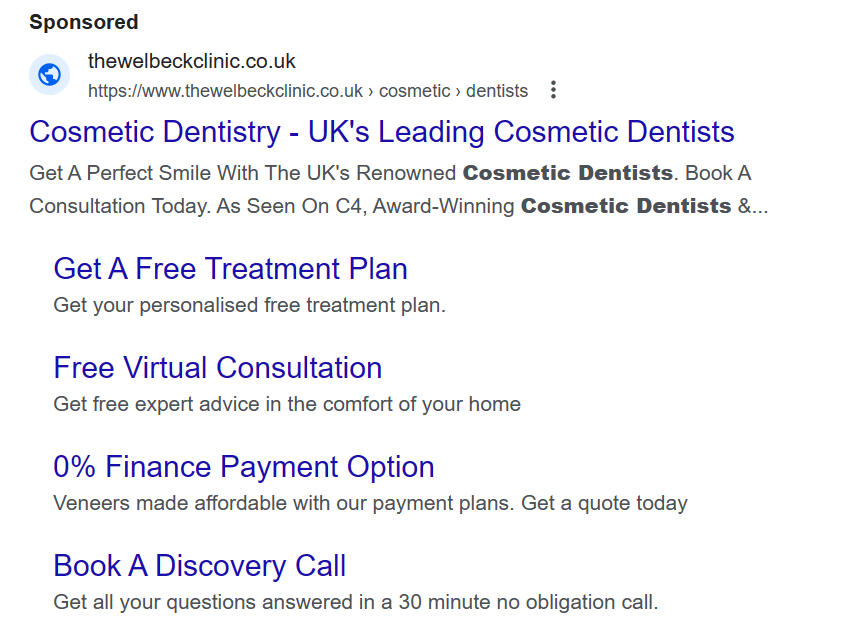The height and width of the screenshot is (627, 855).
Task: Click the thewelbeckclinic.co.uk site name
Action: (x=191, y=61)
